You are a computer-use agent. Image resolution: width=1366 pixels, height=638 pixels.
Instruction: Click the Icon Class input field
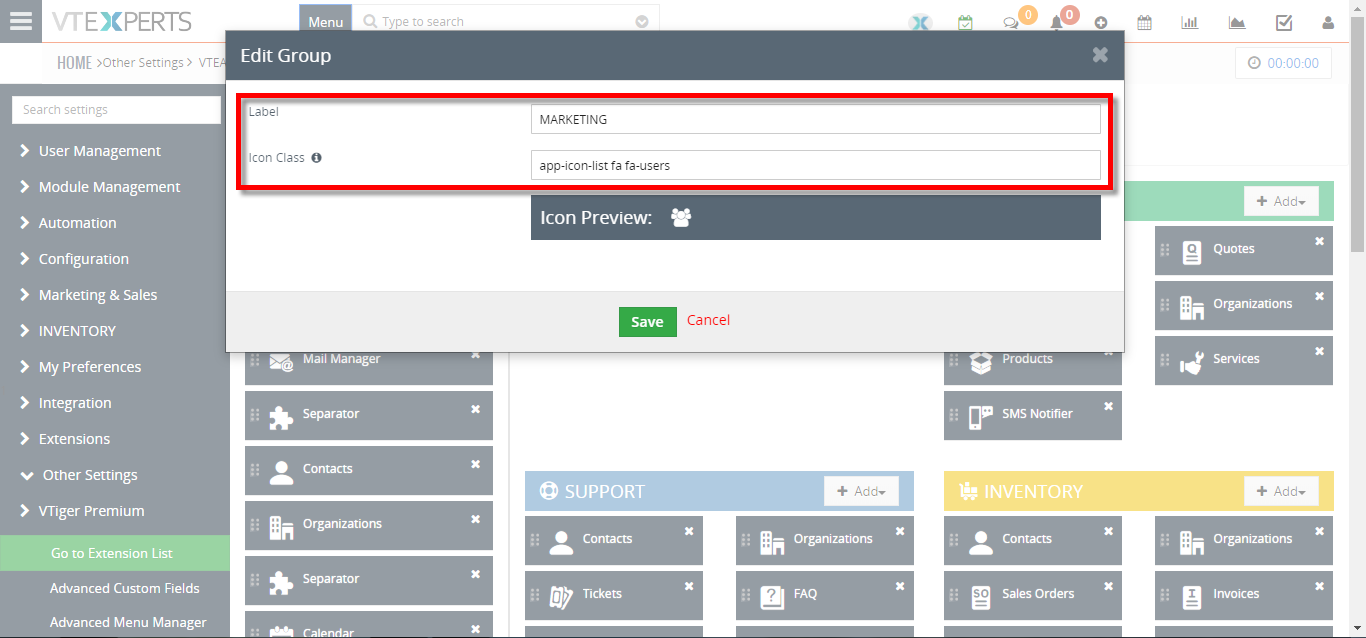coord(815,165)
